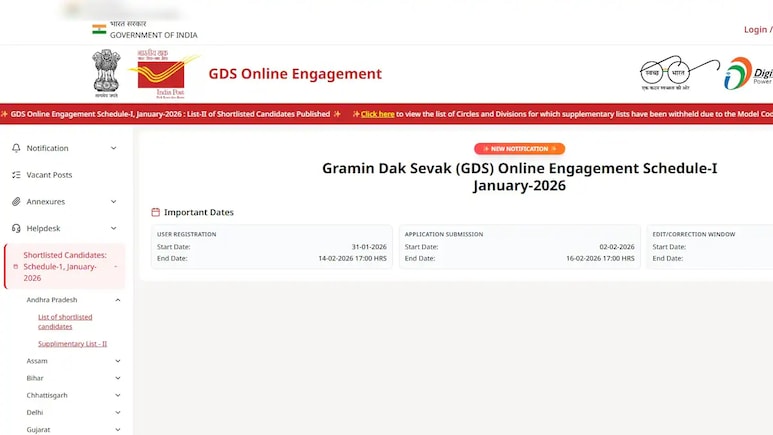Select the Gujarat state item
The image size is (773, 435).
pos(38,430)
